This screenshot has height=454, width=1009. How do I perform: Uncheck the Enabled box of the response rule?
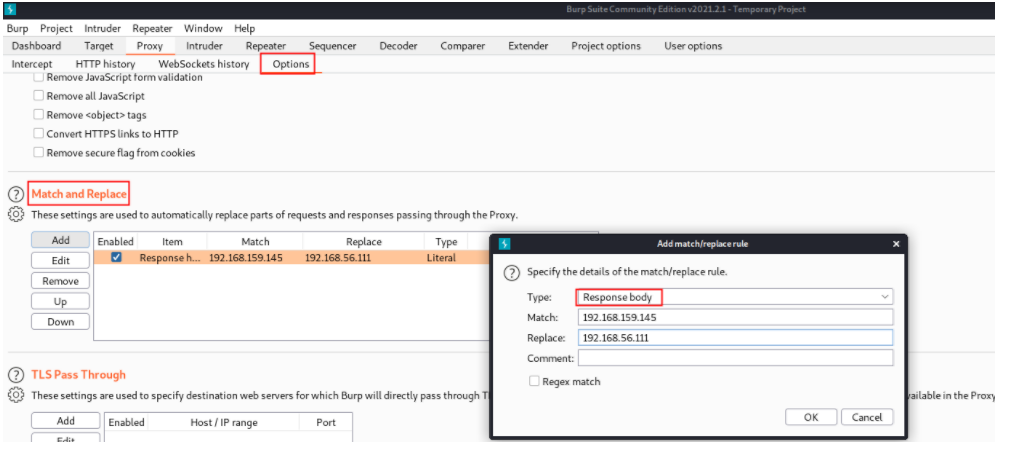tap(116, 257)
